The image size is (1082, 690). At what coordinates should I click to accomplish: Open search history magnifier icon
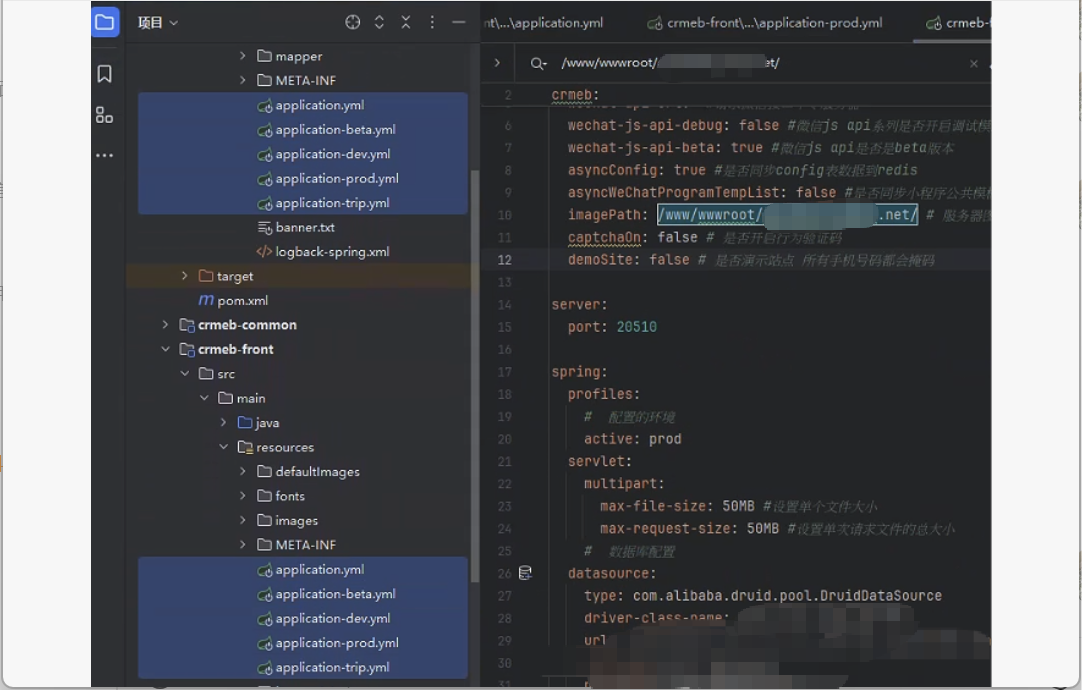[x=538, y=63]
